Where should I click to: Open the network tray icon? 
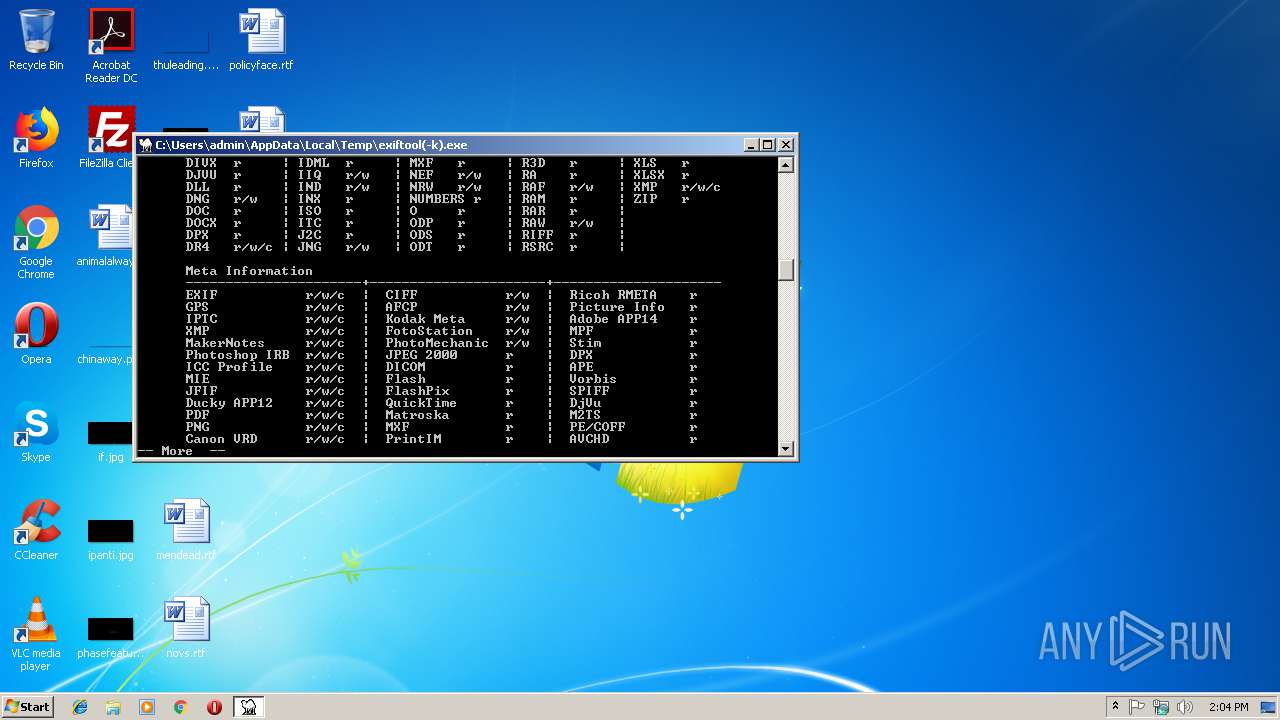tap(1161, 707)
